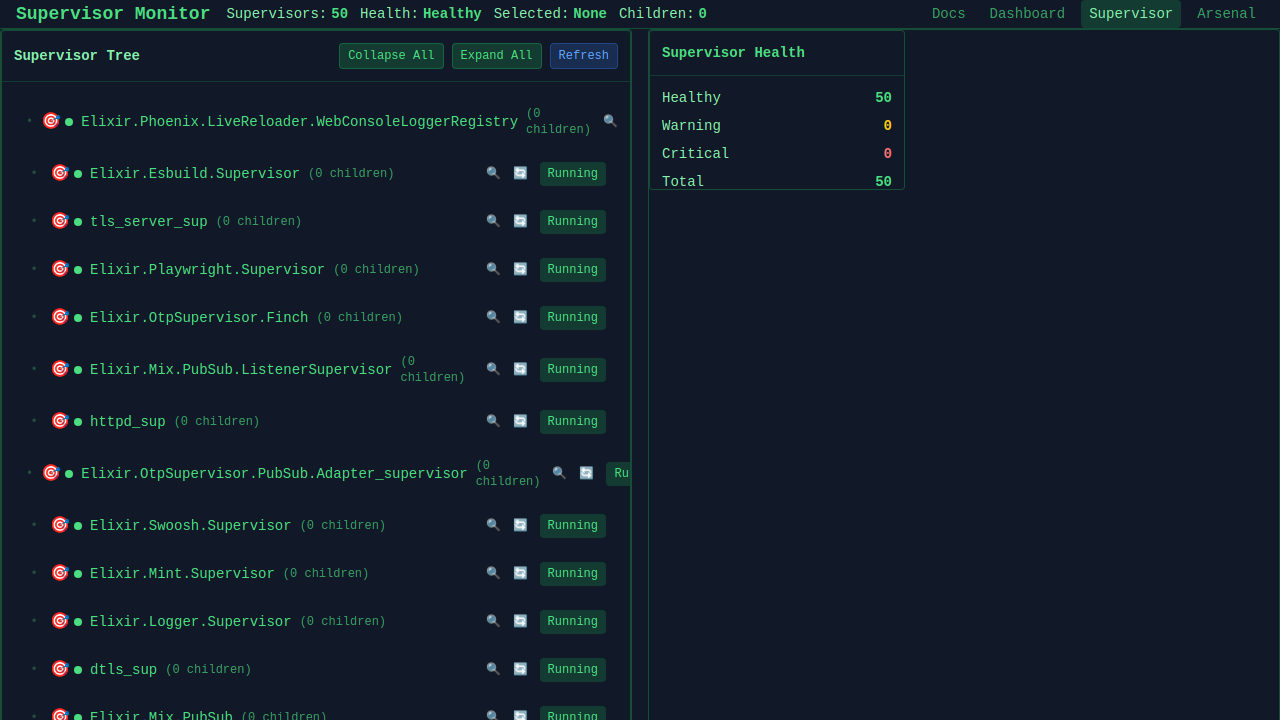This screenshot has width=1280, height=720.
Task: Click restart icon for Elixir.Swoosh.Supervisor
Action: pyautogui.click(x=520, y=525)
